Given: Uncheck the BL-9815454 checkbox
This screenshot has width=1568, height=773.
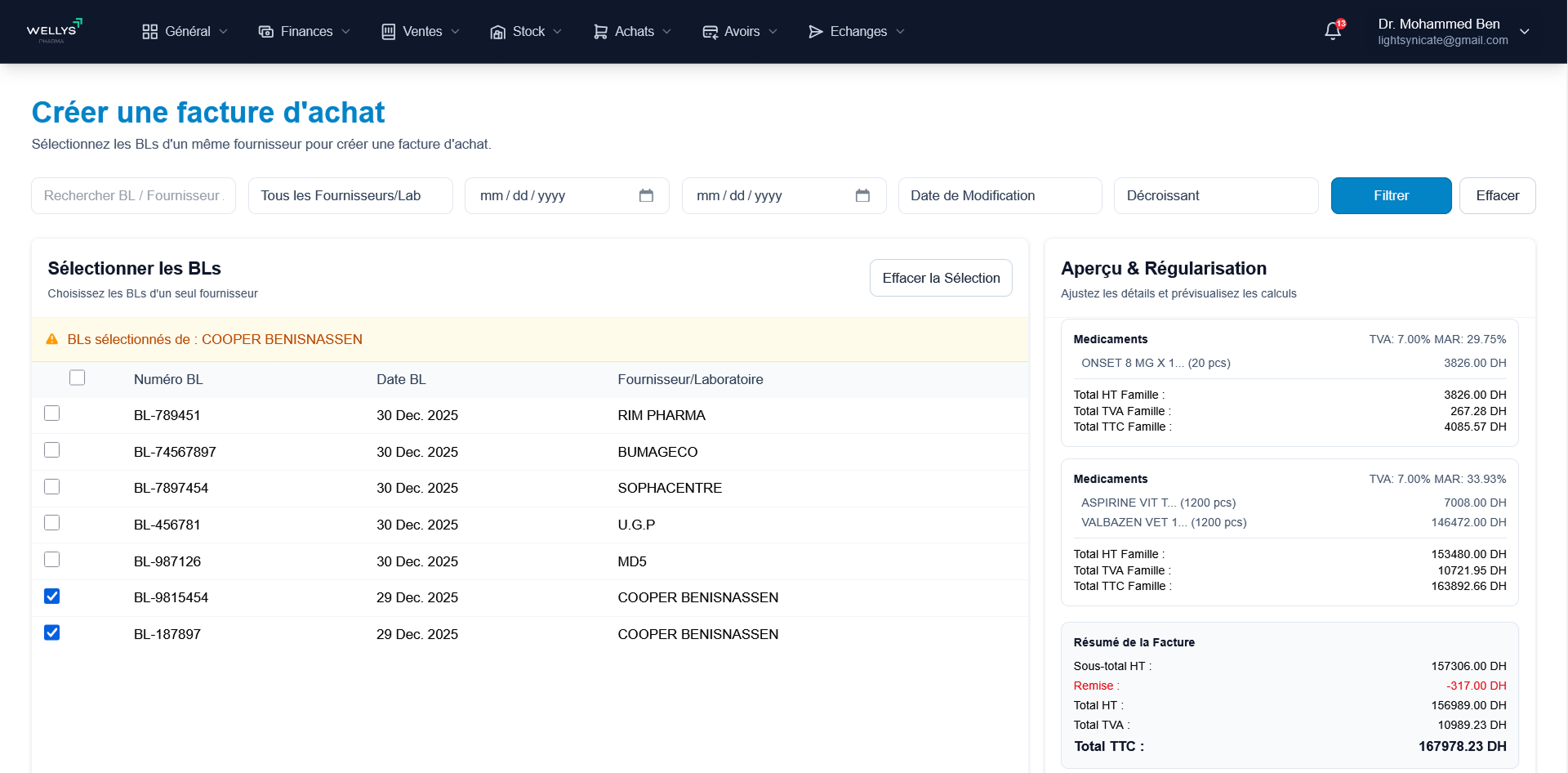Looking at the screenshot, I should click(52, 597).
